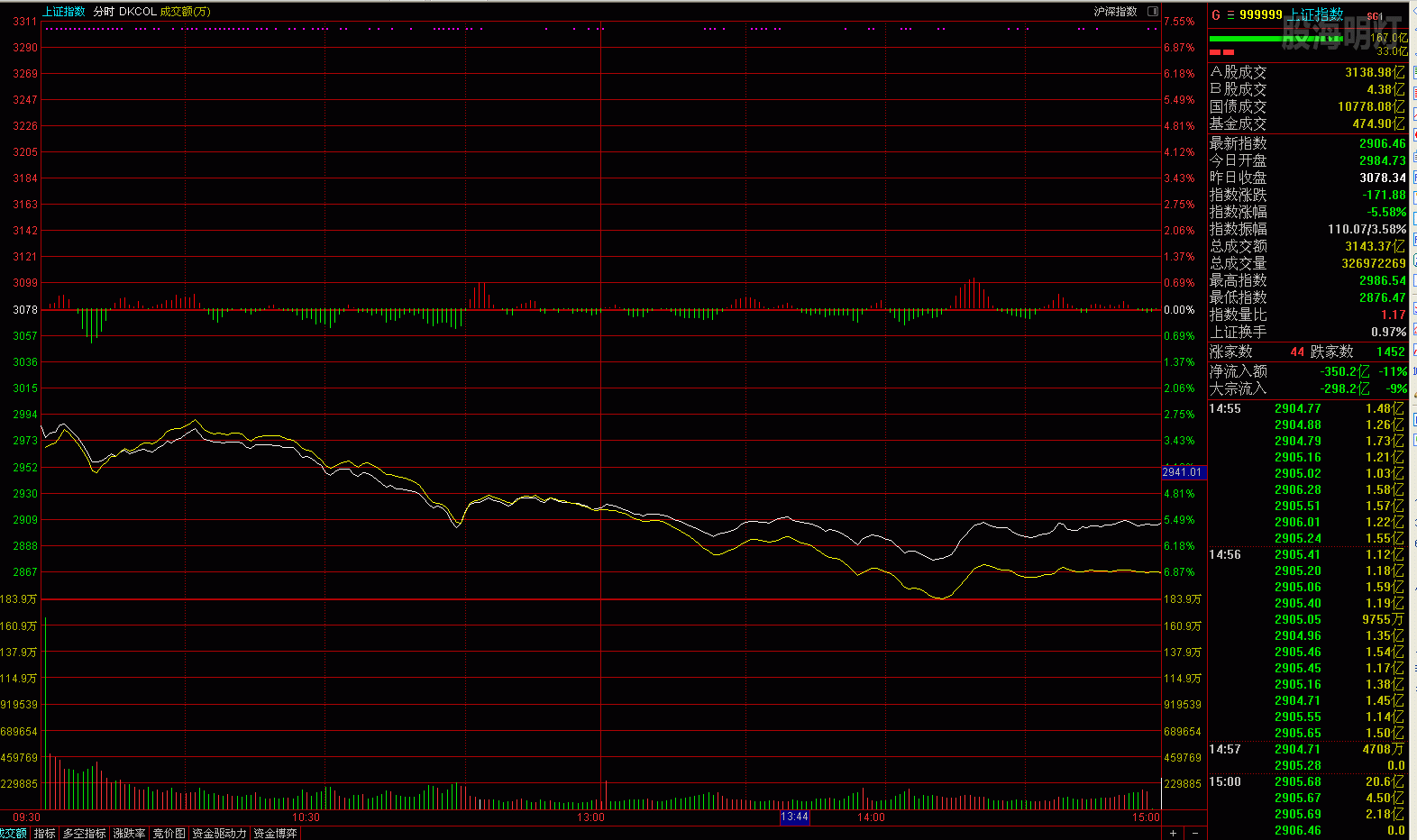Click the 10:30 time axis label
Viewport: 1417px width, 840px height.
306,817
